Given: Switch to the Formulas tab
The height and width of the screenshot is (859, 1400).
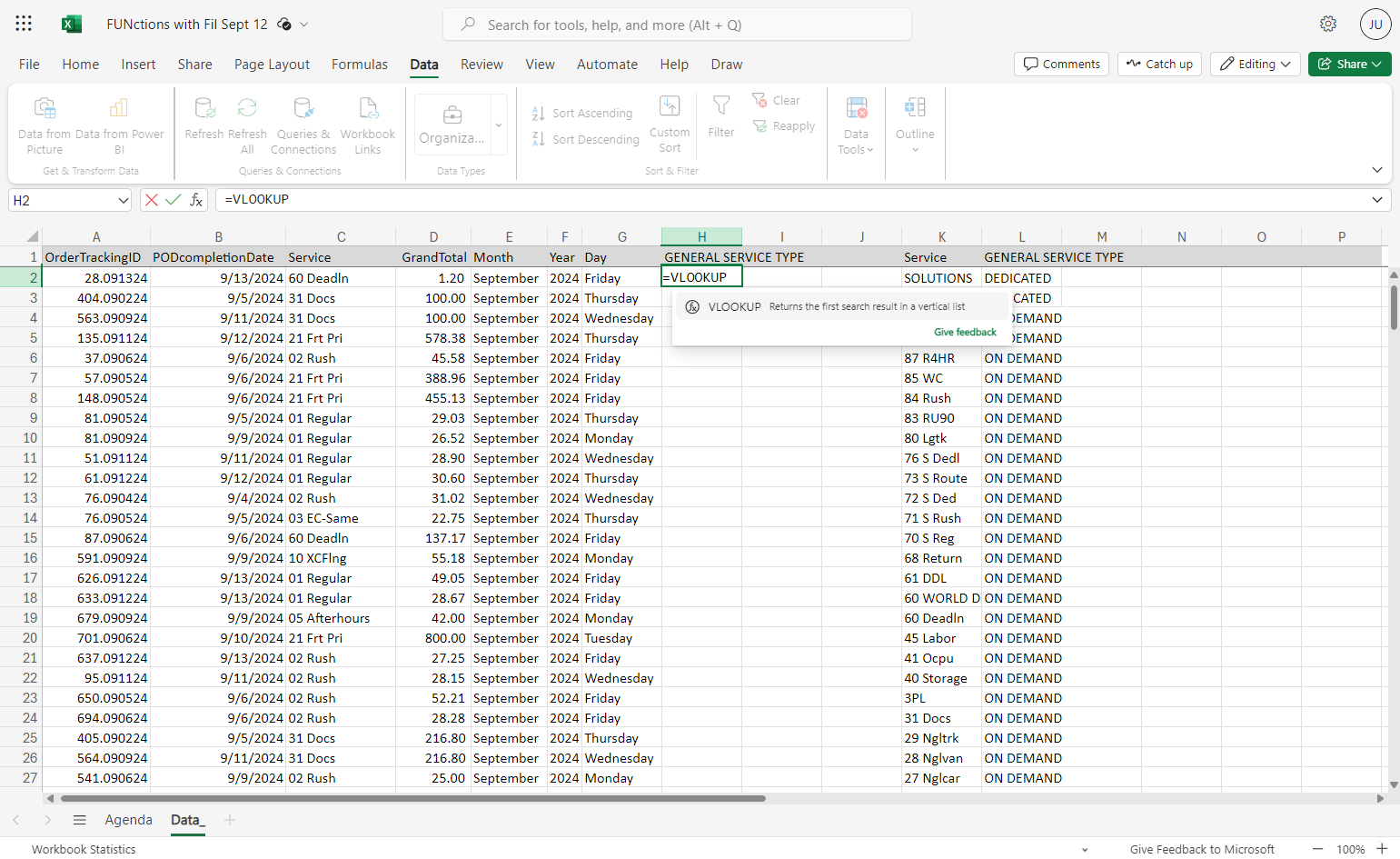Looking at the screenshot, I should (360, 65).
